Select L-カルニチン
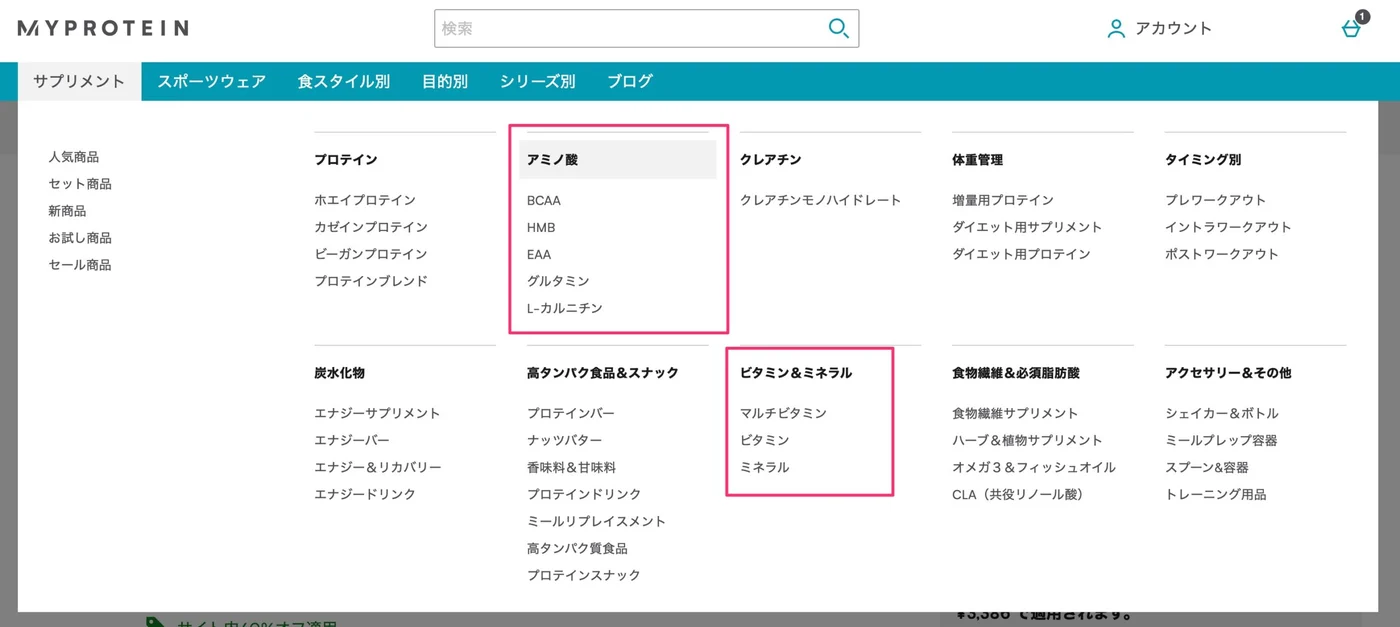 [x=565, y=308]
